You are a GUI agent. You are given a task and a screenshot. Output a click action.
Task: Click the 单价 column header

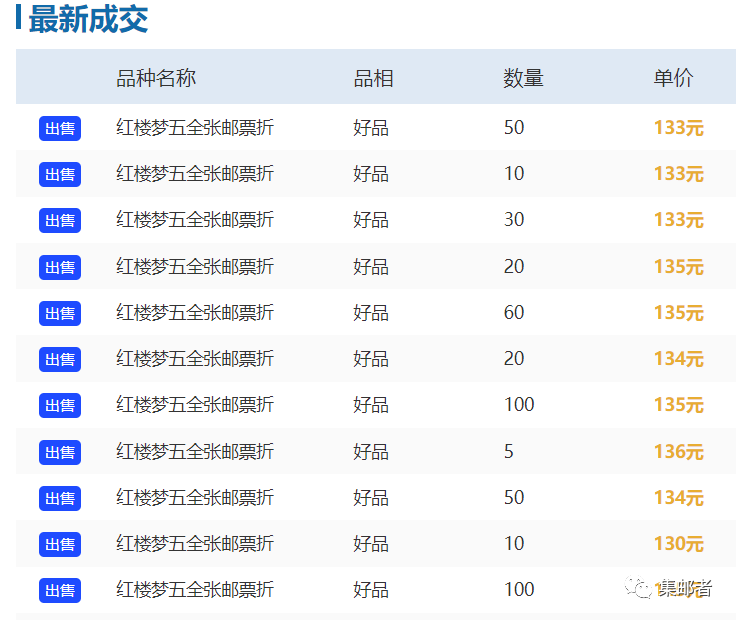(x=673, y=78)
